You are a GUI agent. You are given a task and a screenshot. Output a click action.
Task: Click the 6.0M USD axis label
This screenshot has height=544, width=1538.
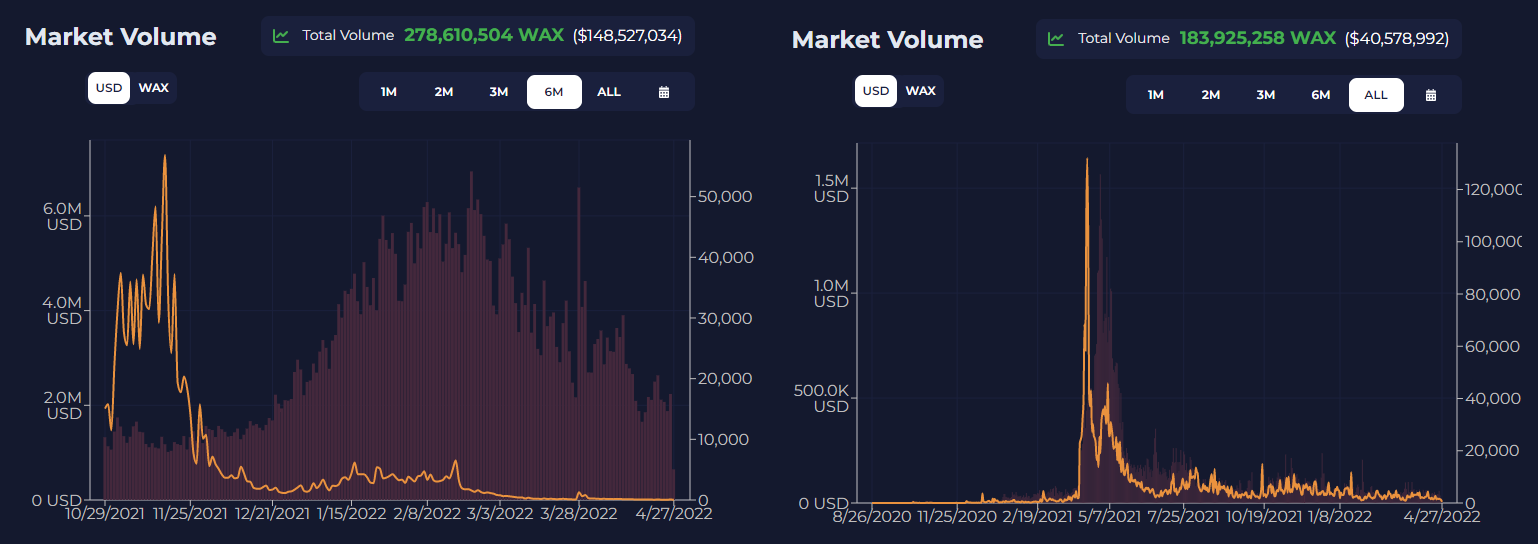point(62,216)
